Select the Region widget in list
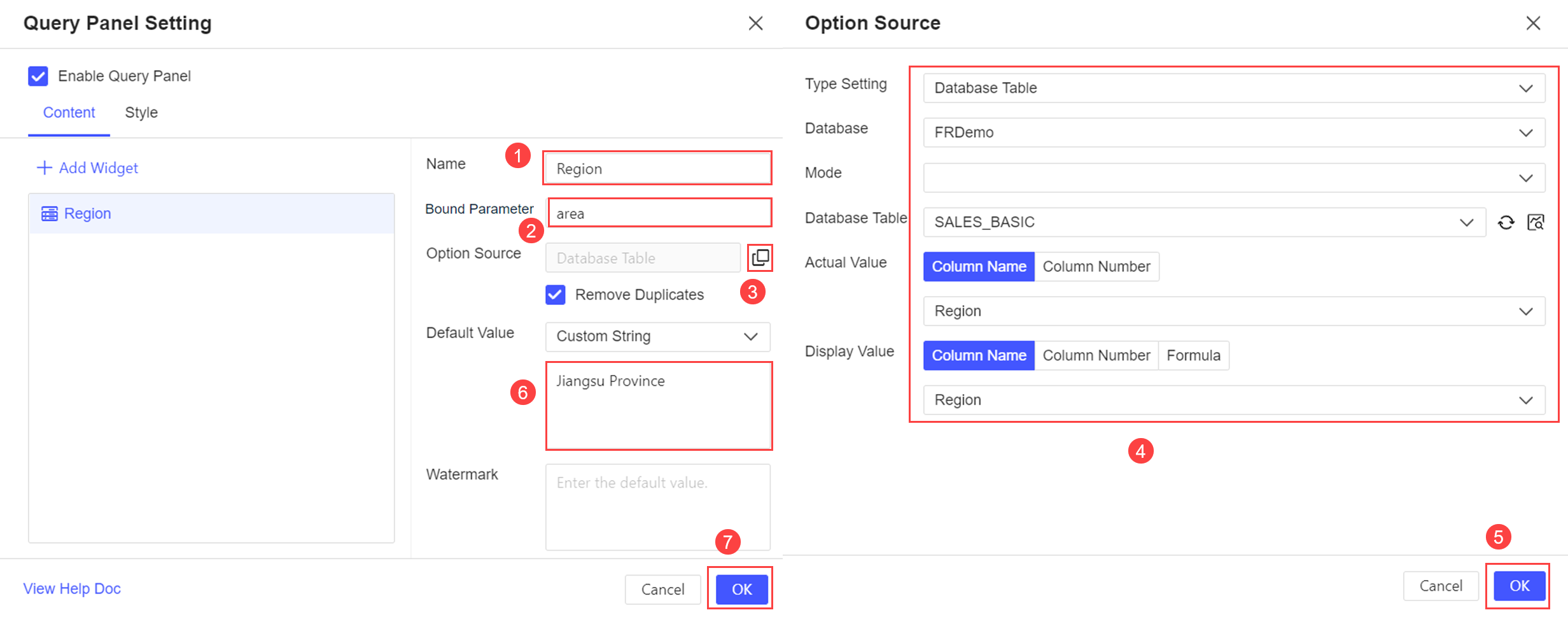 point(212,214)
